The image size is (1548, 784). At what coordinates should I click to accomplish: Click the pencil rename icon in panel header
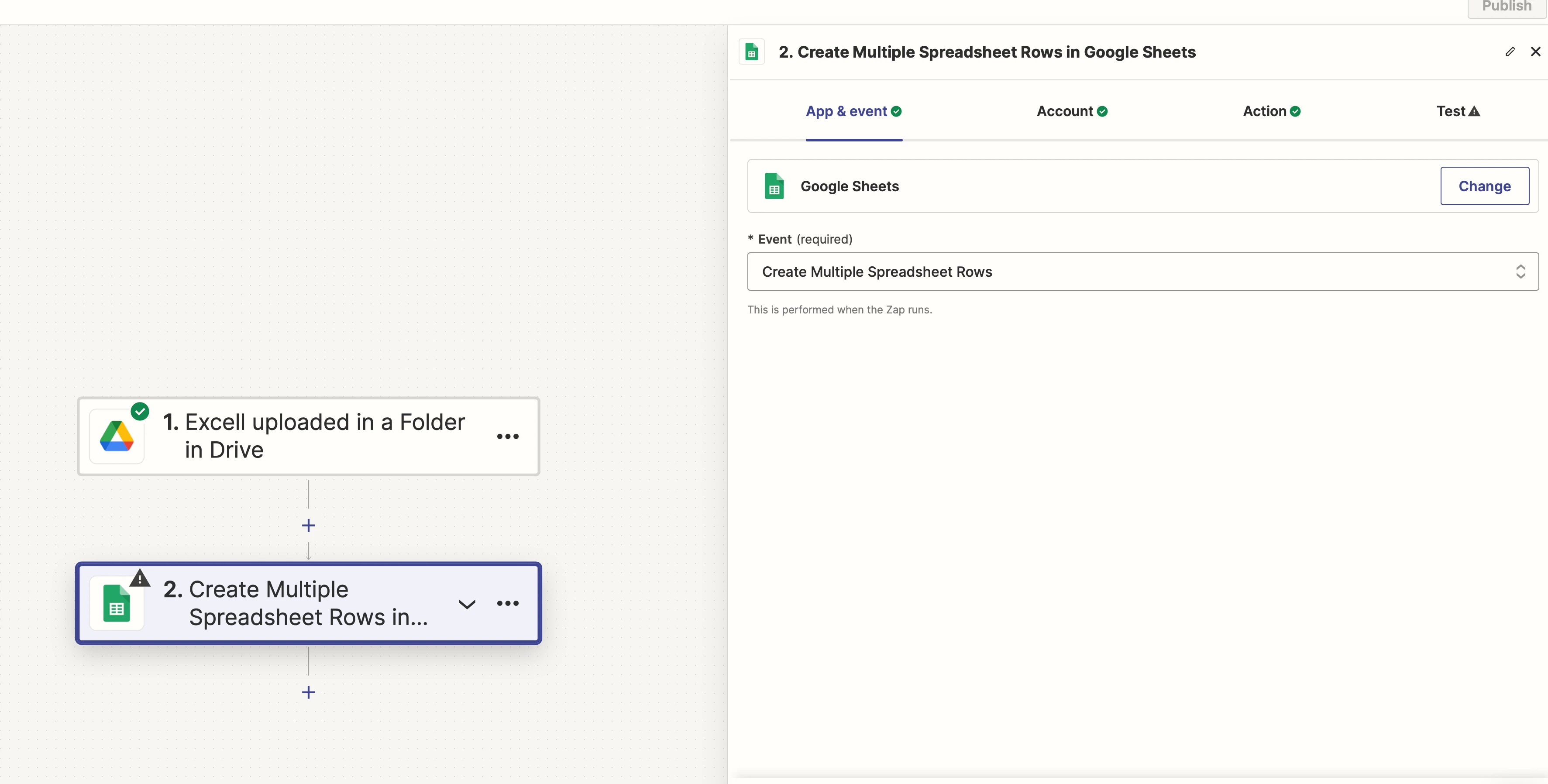1510,52
